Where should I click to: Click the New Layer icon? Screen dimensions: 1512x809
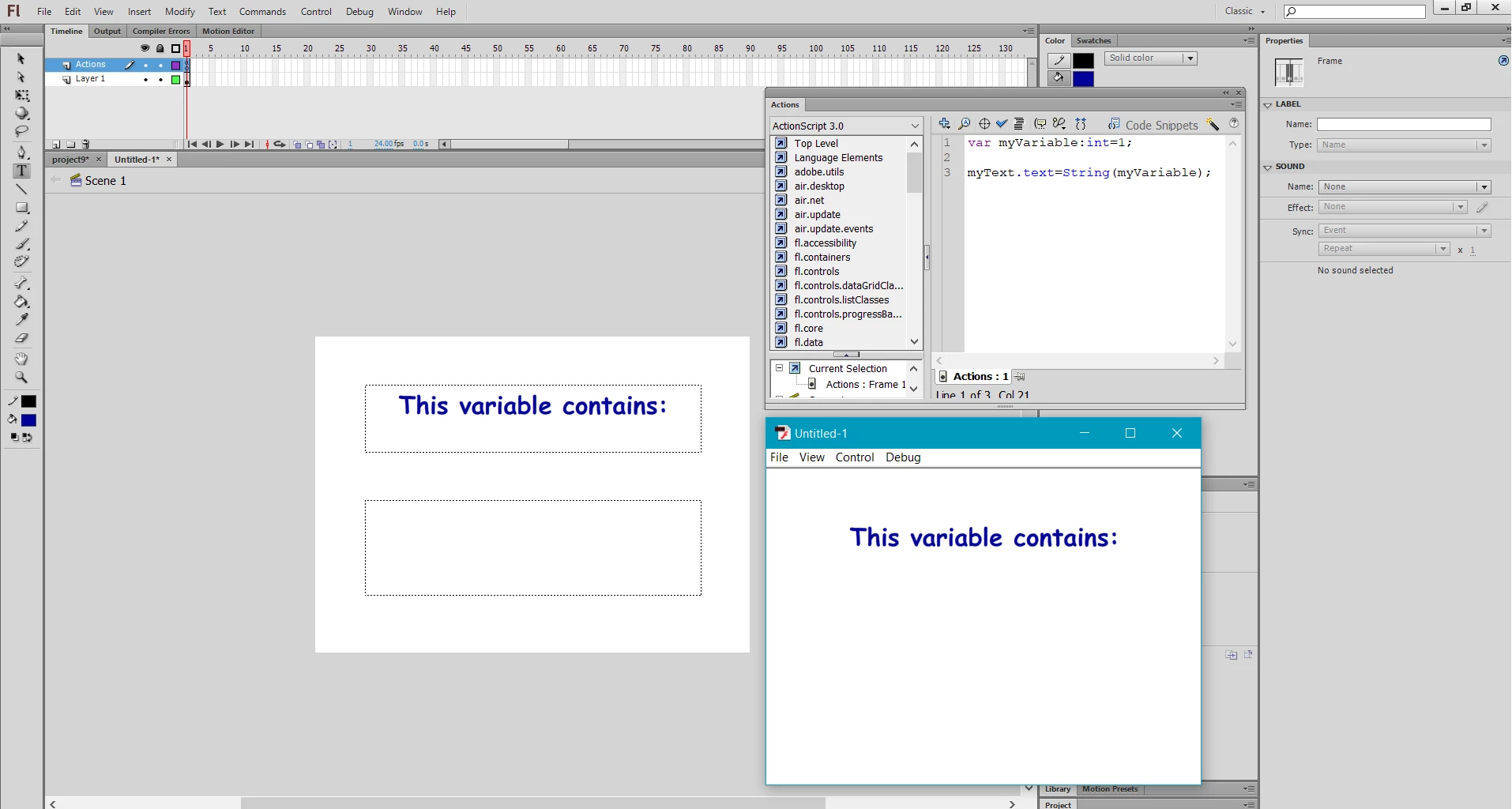[56, 145]
